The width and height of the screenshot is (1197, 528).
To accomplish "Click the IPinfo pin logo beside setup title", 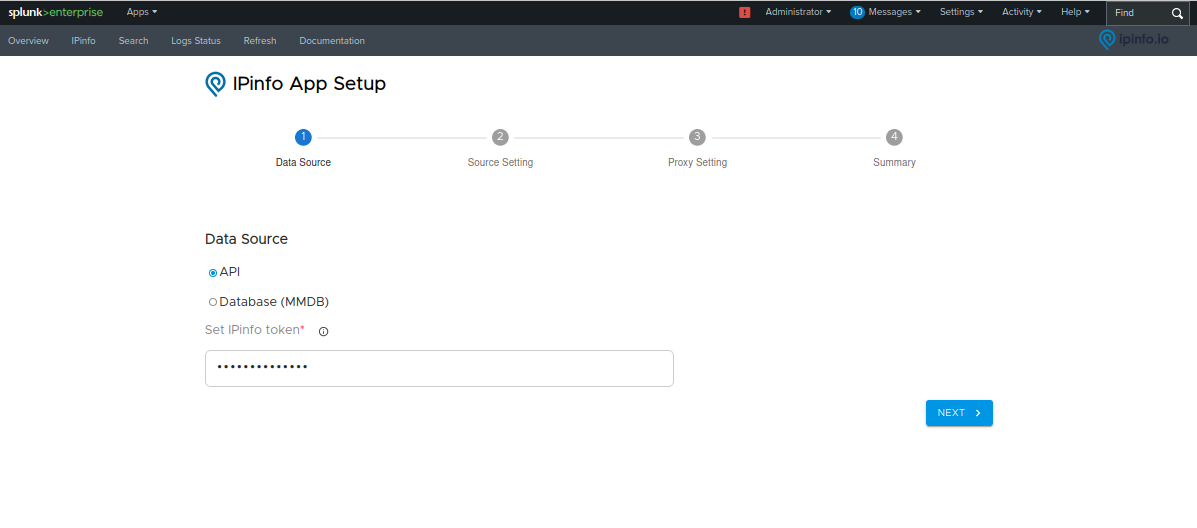I will coord(215,84).
